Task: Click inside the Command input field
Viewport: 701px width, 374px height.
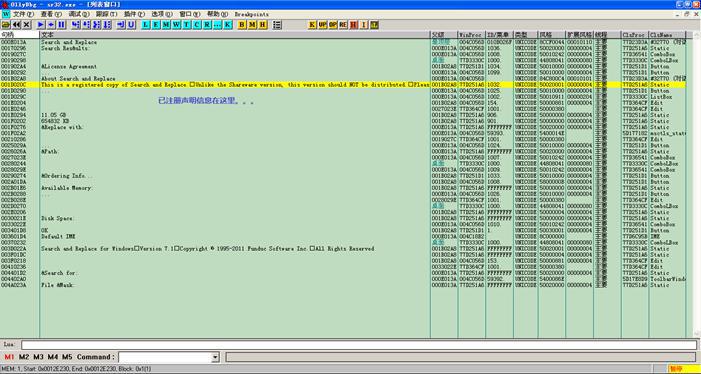Action: (165, 357)
